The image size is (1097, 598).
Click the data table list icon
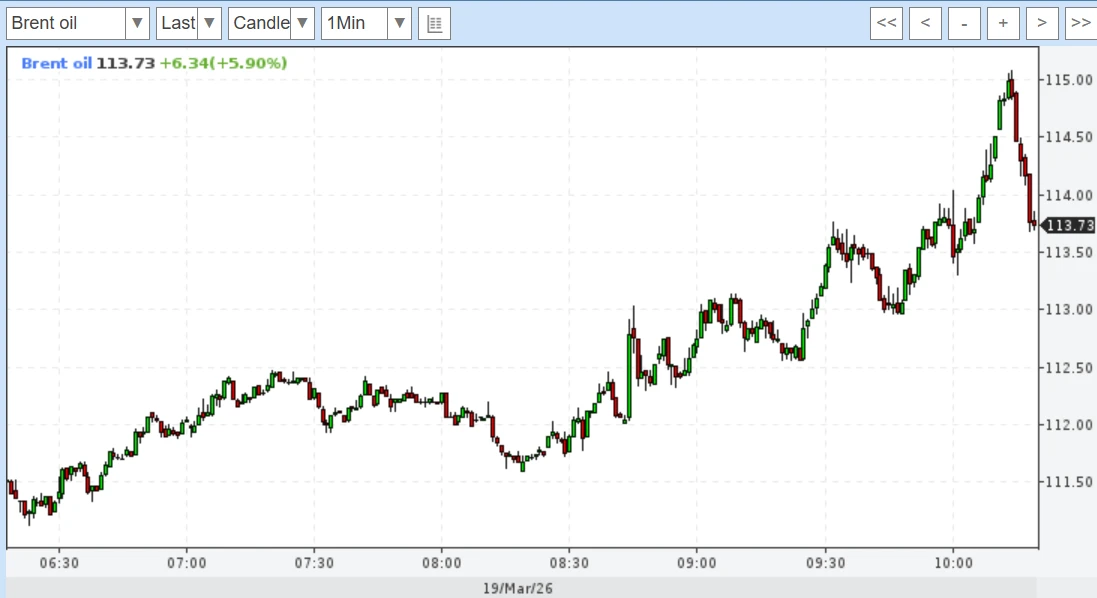[434, 23]
